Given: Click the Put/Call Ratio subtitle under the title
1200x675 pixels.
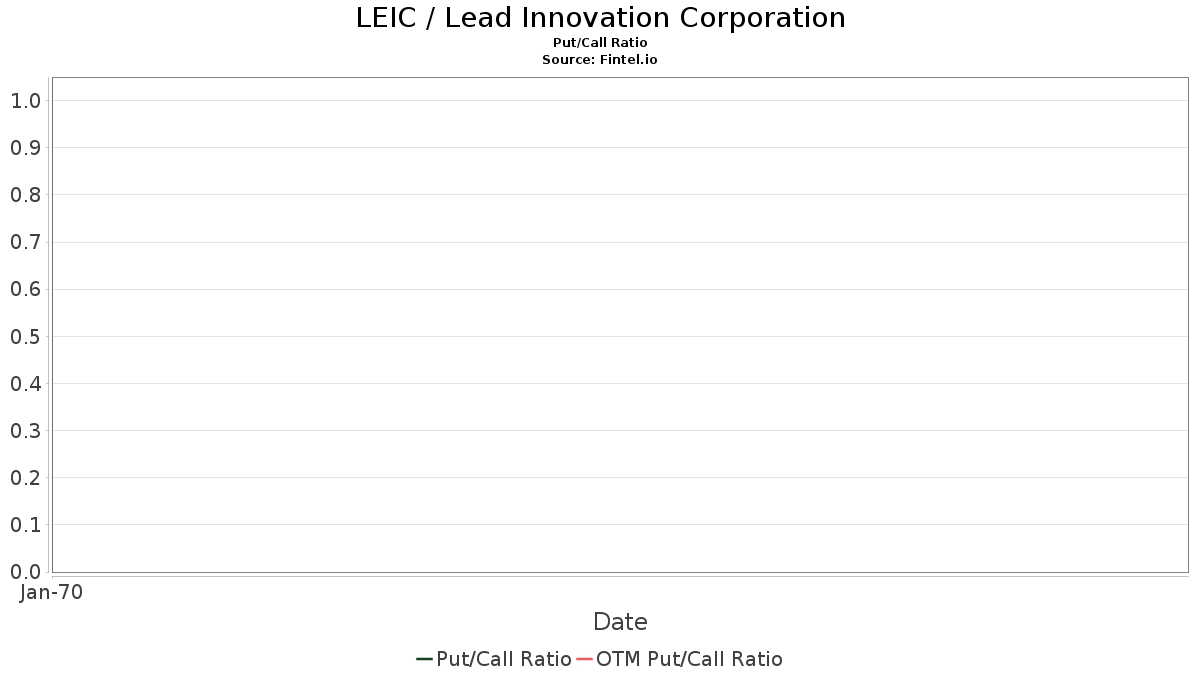Looking at the screenshot, I should click(600, 43).
